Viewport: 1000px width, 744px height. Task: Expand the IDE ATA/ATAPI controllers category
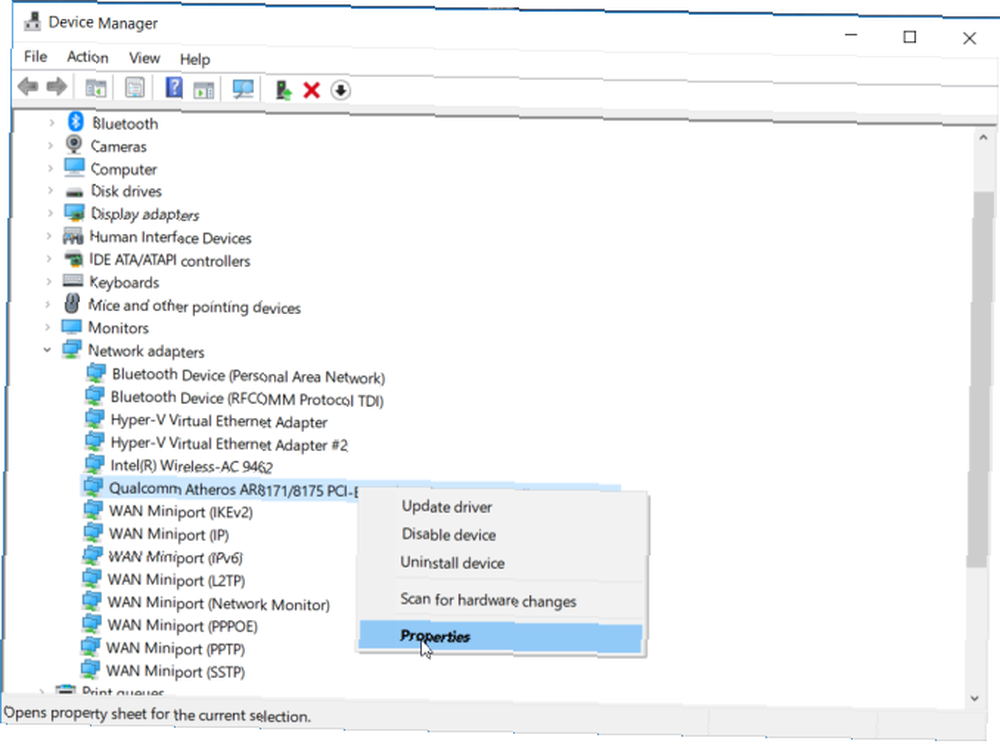pos(48,259)
